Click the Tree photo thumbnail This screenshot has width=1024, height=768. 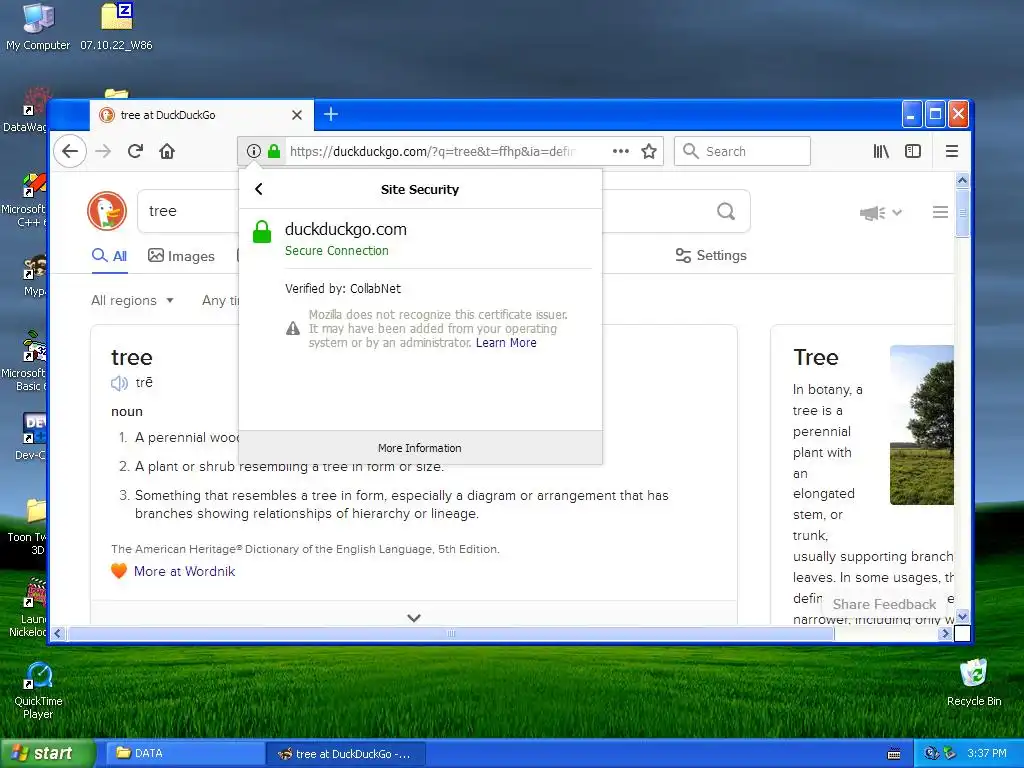(x=921, y=424)
